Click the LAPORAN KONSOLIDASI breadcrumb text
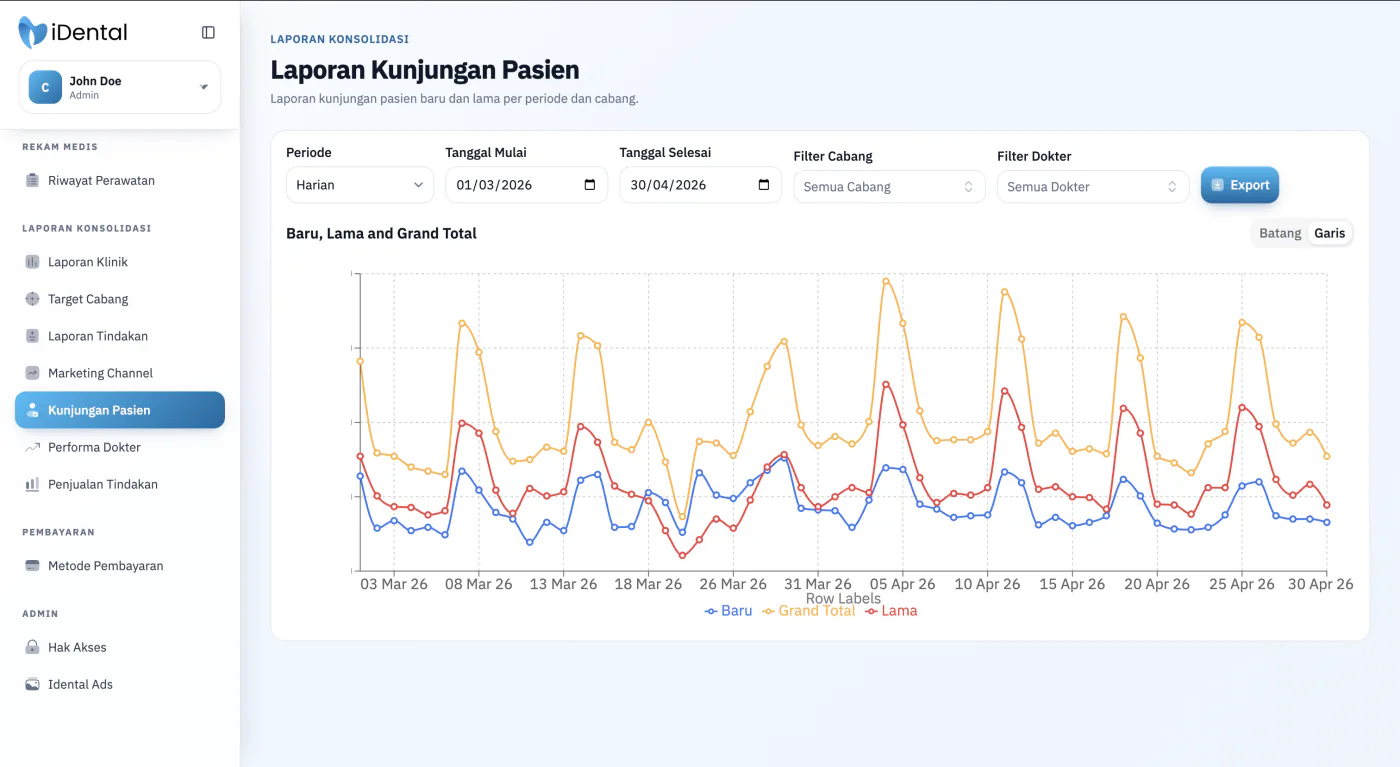Screen dimensions: 1400x767 click(x=339, y=39)
